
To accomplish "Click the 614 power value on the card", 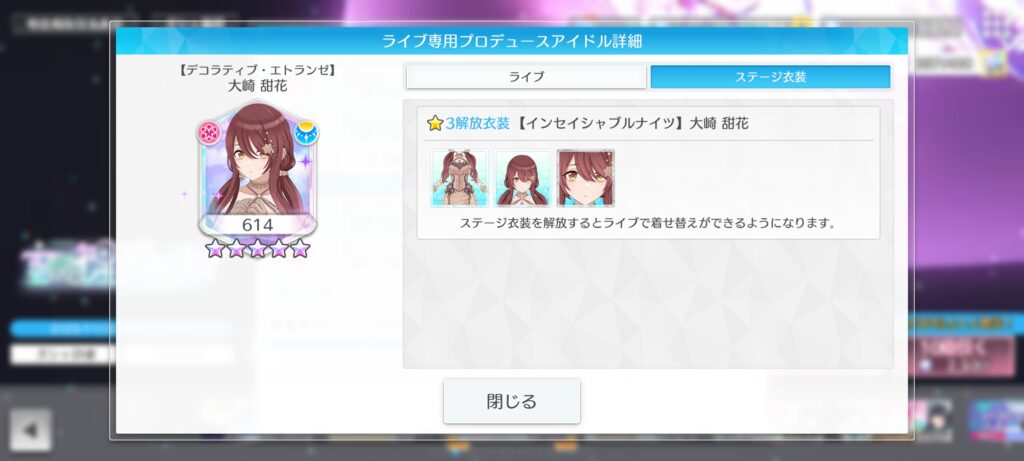I will coord(257,225).
